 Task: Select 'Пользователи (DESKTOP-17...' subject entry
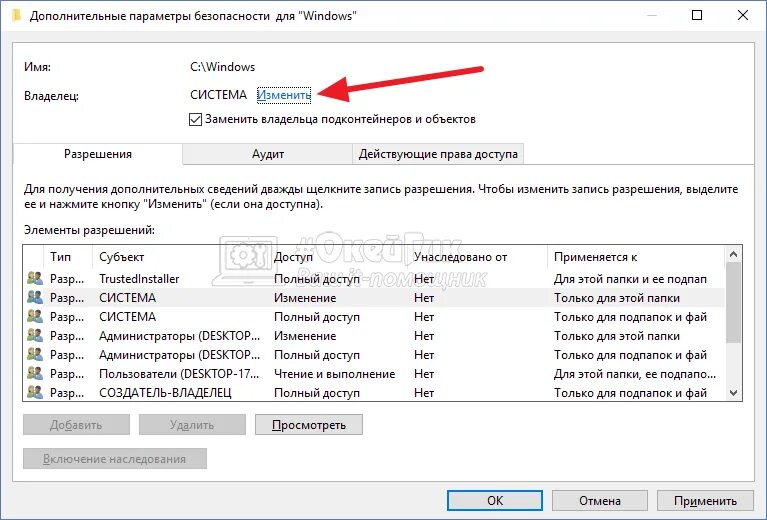click(x=179, y=374)
